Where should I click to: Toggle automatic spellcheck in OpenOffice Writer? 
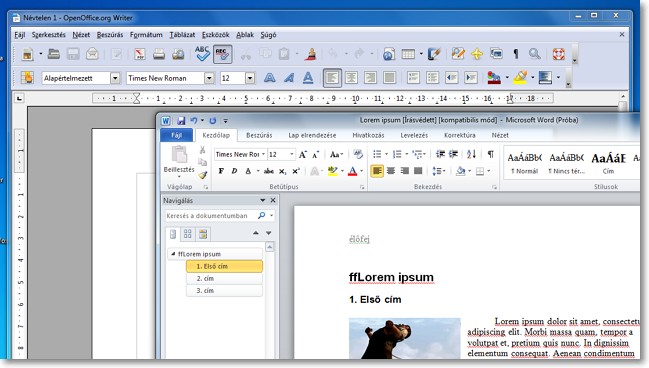tap(222, 54)
